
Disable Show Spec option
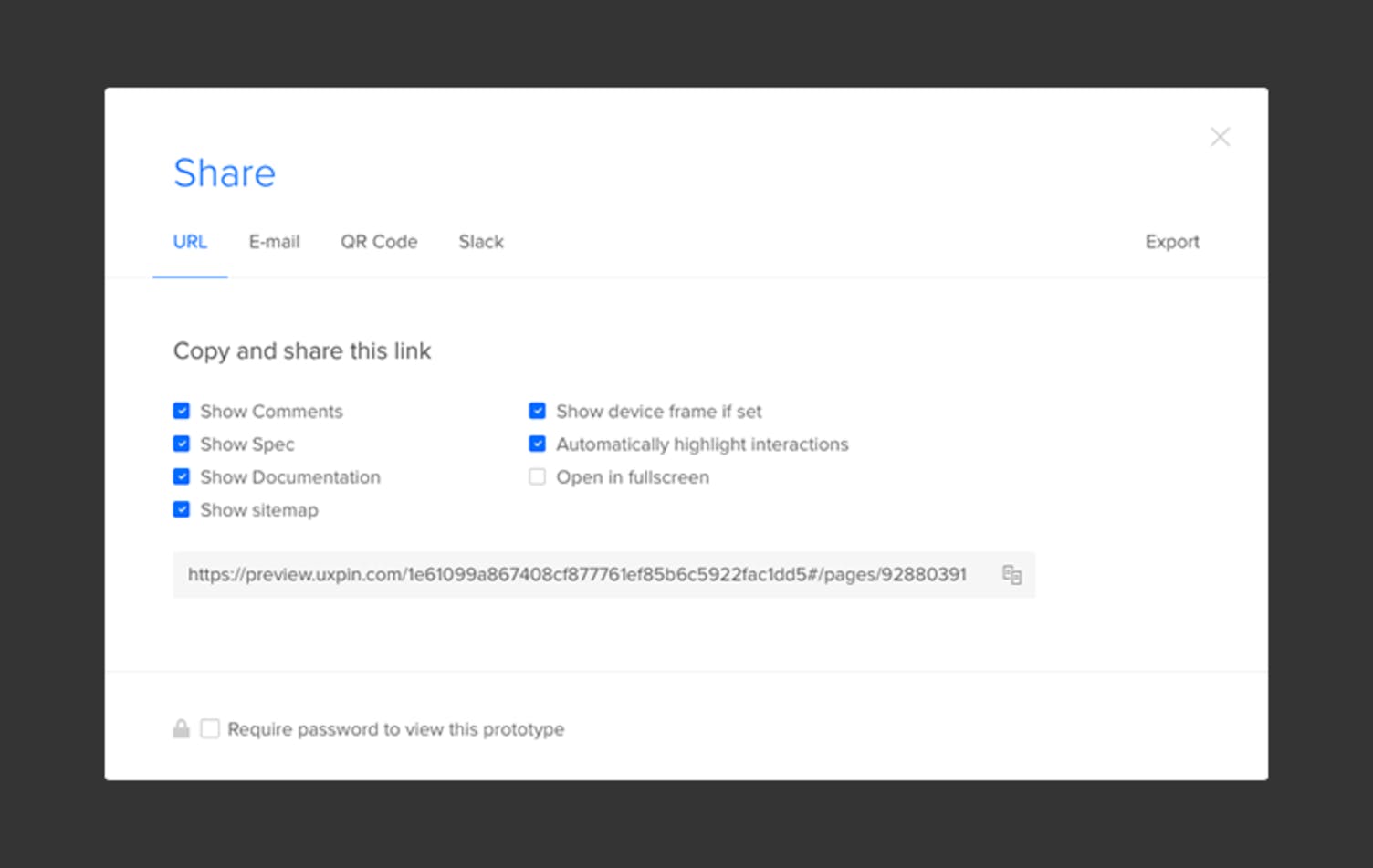pyautogui.click(x=181, y=444)
